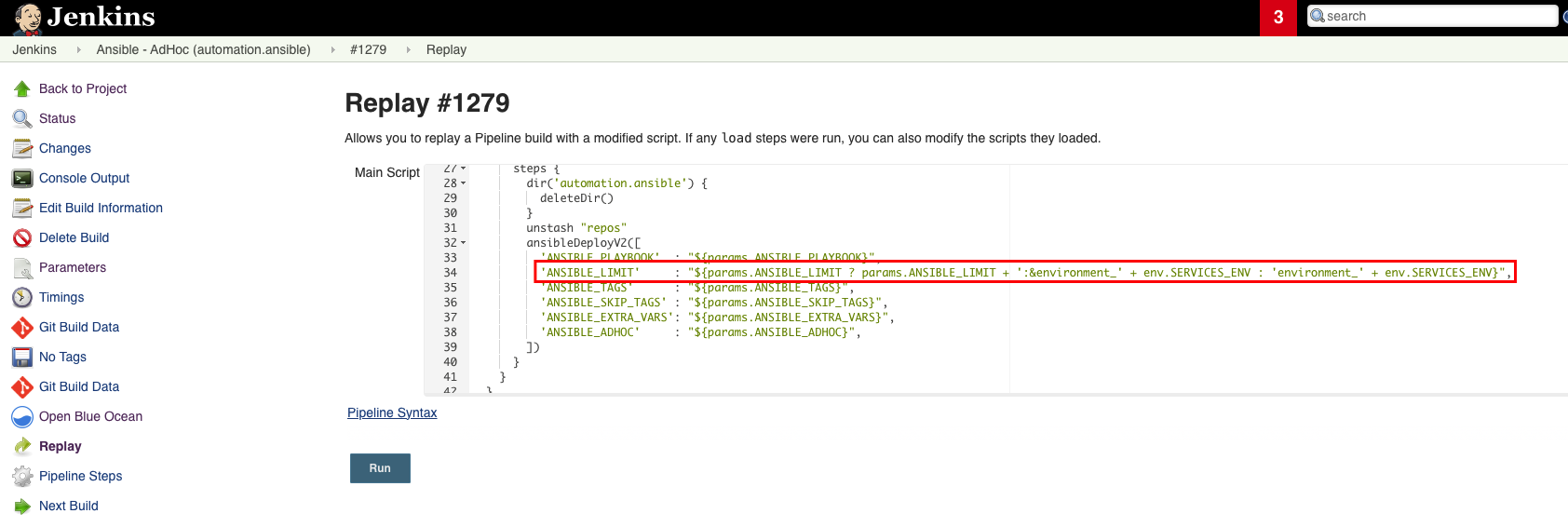1568x527 pixels.
Task: Expand breadcrumb arrow after Jenkins
Action: (x=78, y=49)
